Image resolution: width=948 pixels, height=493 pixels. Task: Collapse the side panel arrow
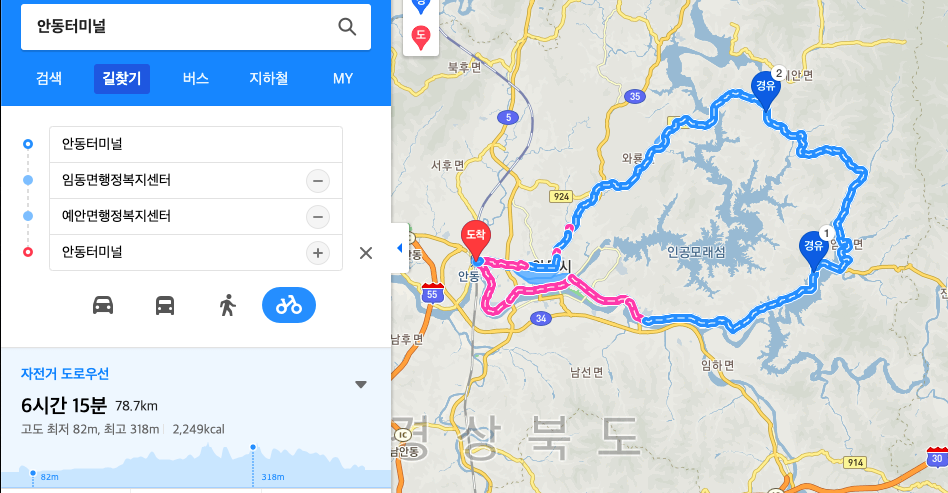click(x=398, y=248)
